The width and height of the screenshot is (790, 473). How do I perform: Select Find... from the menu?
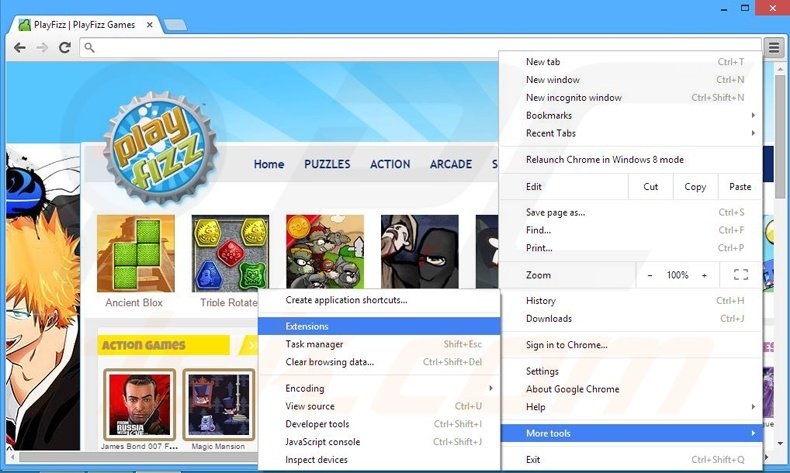pos(631,230)
